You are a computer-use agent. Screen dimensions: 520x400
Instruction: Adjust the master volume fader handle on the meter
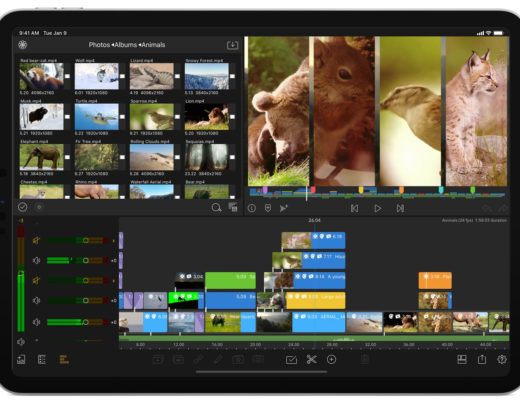tap(21, 273)
